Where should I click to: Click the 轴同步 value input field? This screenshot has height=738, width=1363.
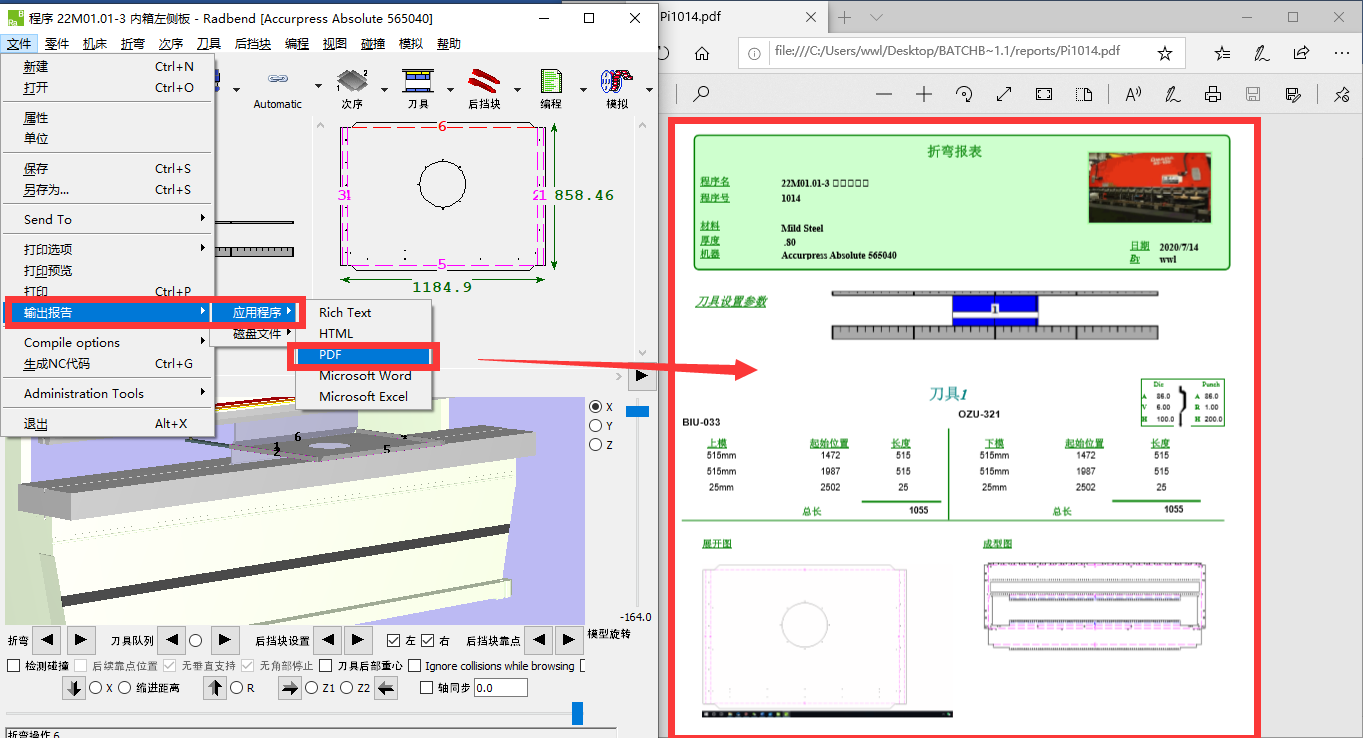click(x=500, y=688)
